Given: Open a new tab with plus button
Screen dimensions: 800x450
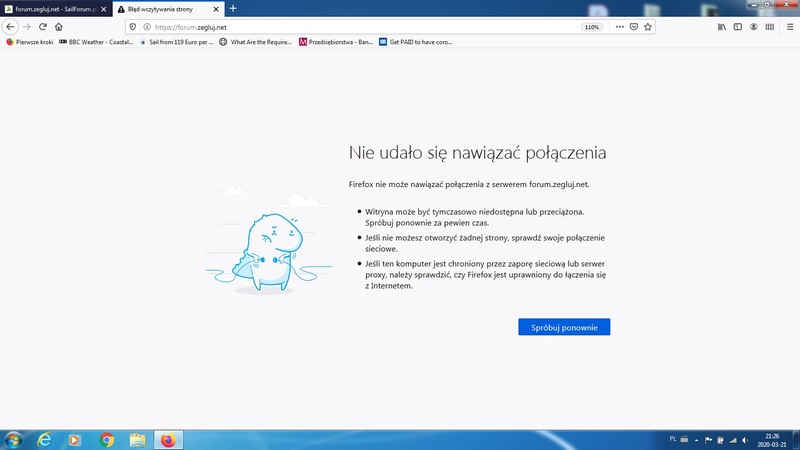Looking at the screenshot, I should pos(233,8).
